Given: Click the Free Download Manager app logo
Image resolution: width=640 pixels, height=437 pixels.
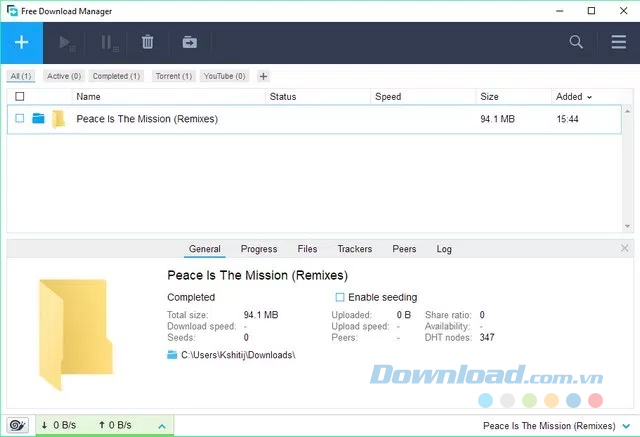Looking at the screenshot, I should point(12,11).
